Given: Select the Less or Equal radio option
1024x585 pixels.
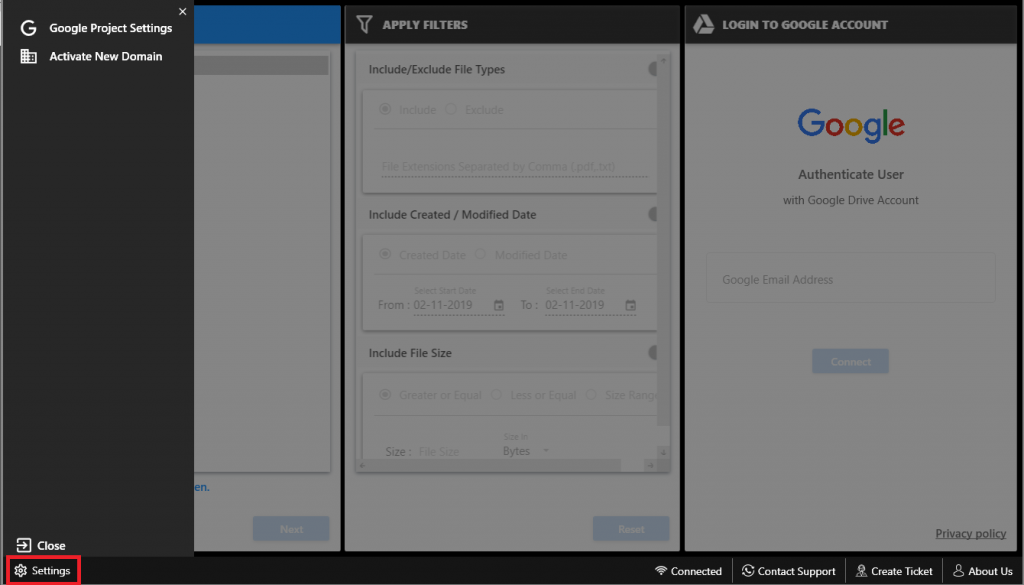Looking at the screenshot, I should coord(496,394).
